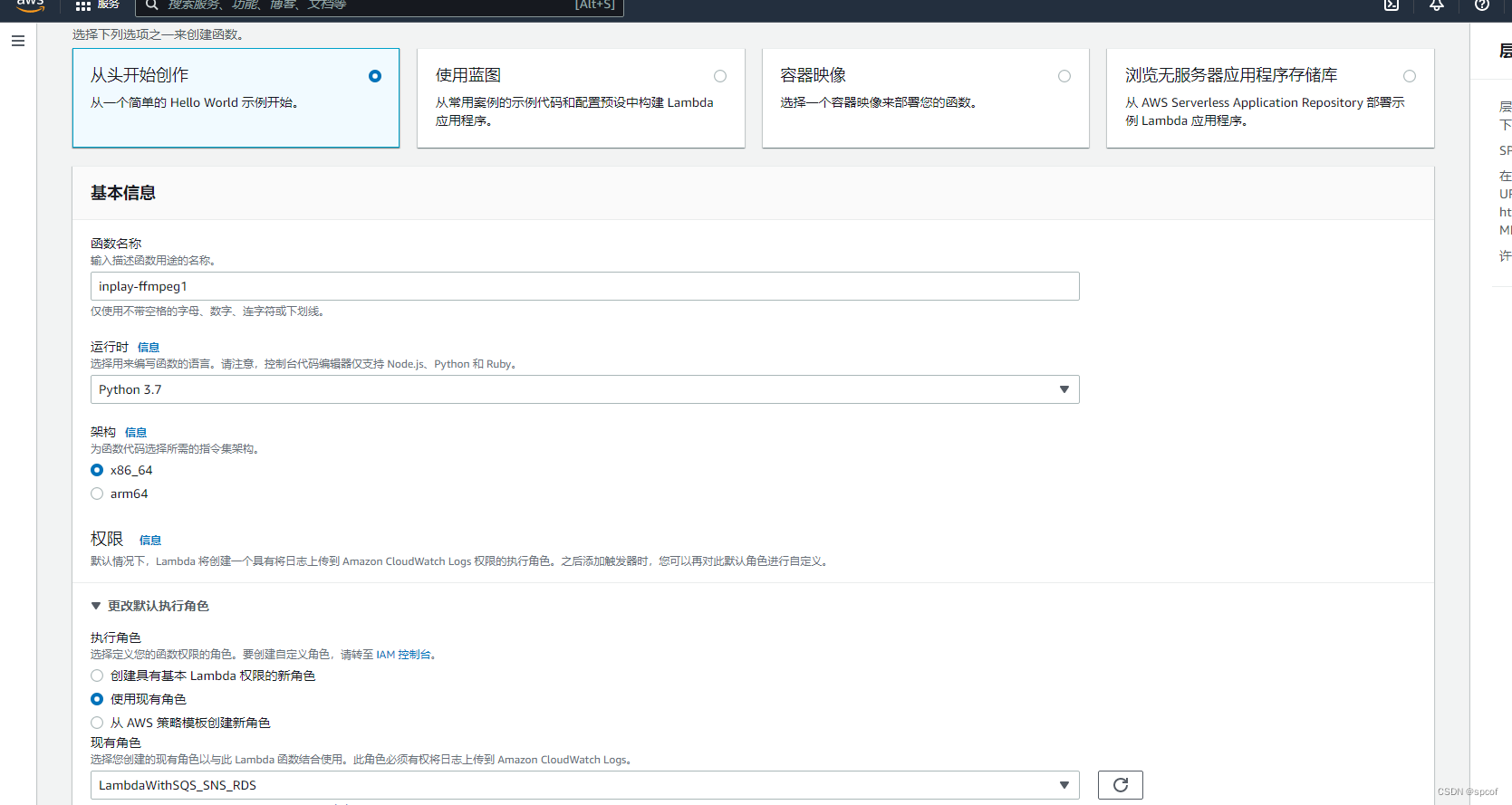1512x805 pixels.
Task: Choose x86_64 architecture
Action: click(x=97, y=470)
